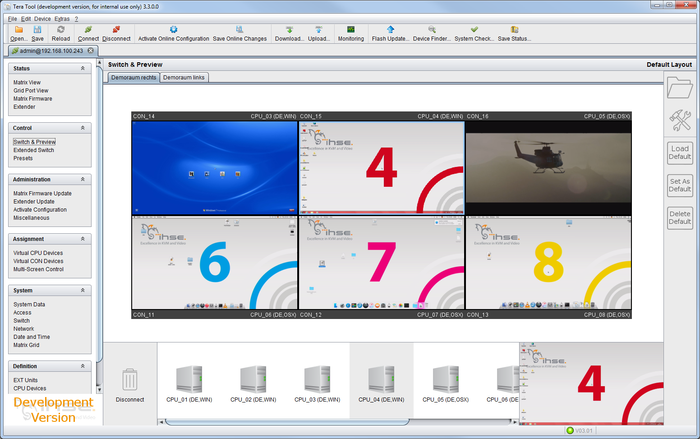Select the CPU_01 (DE,WIN) server icon
Viewport: 700px width, 439px height.
point(189,379)
